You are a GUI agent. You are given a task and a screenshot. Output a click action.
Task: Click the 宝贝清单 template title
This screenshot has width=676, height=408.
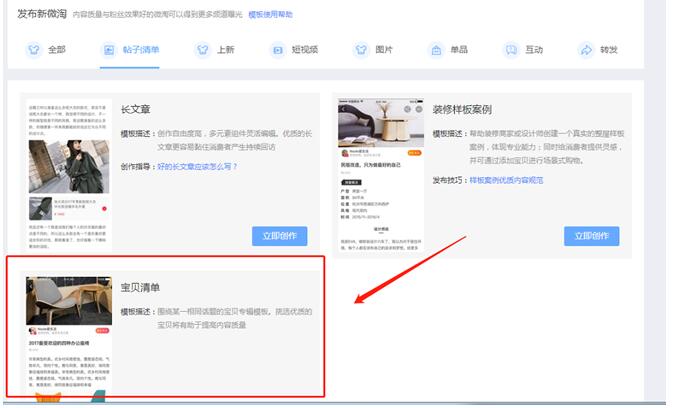tap(140, 288)
